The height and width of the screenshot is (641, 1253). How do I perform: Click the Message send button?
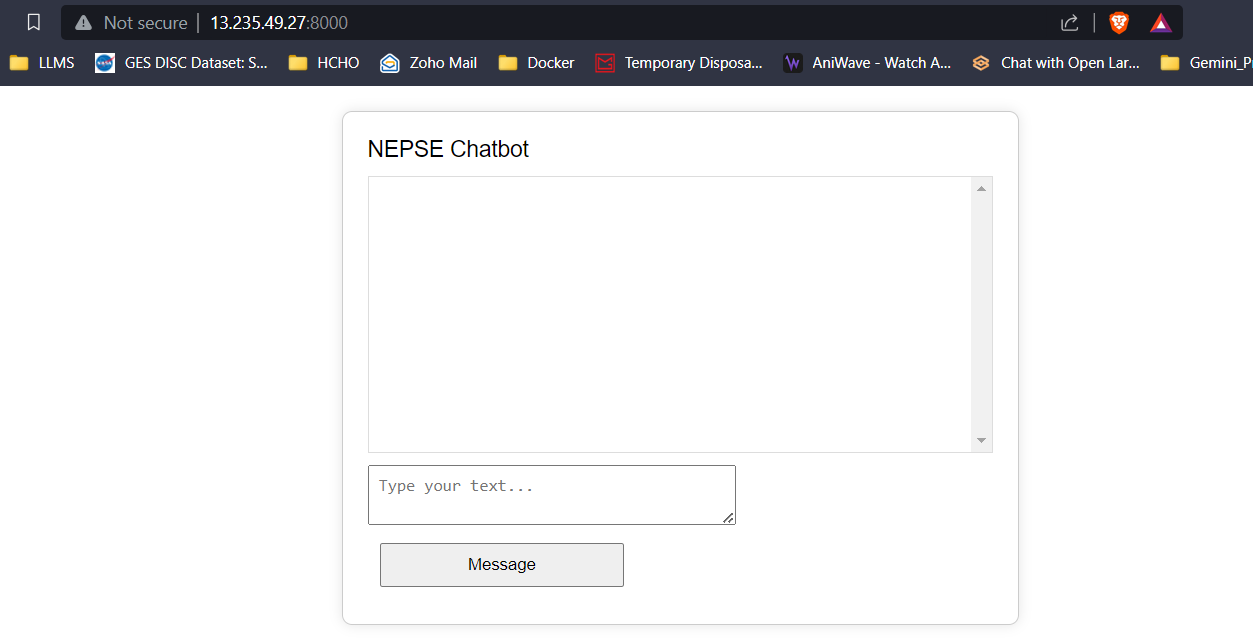click(502, 565)
